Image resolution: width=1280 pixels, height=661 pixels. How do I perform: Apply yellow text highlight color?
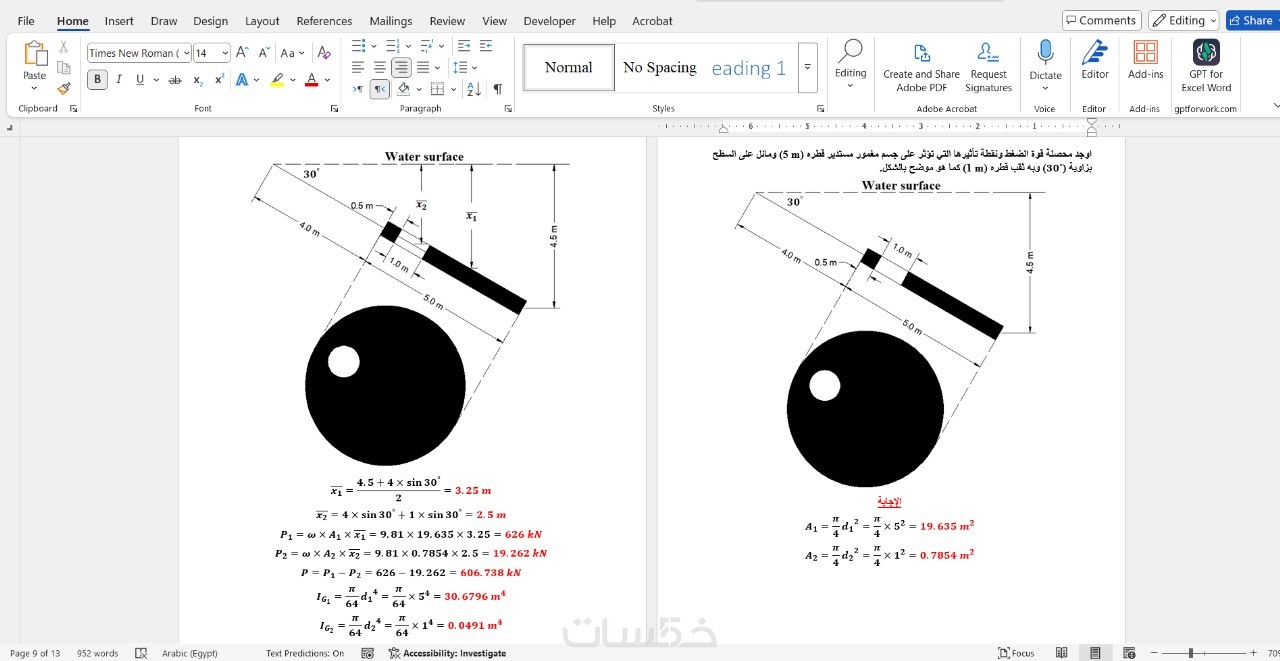click(x=277, y=80)
